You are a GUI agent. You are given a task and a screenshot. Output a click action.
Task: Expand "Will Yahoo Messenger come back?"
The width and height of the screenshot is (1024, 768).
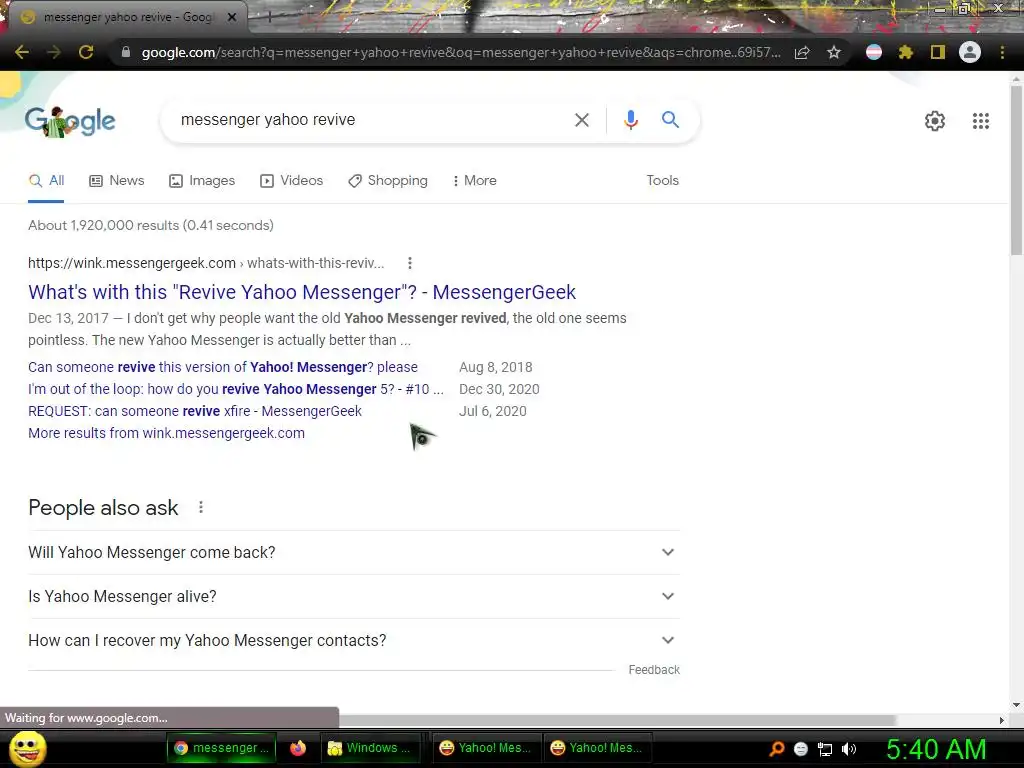pyautogui.click(x=354, y=552)
